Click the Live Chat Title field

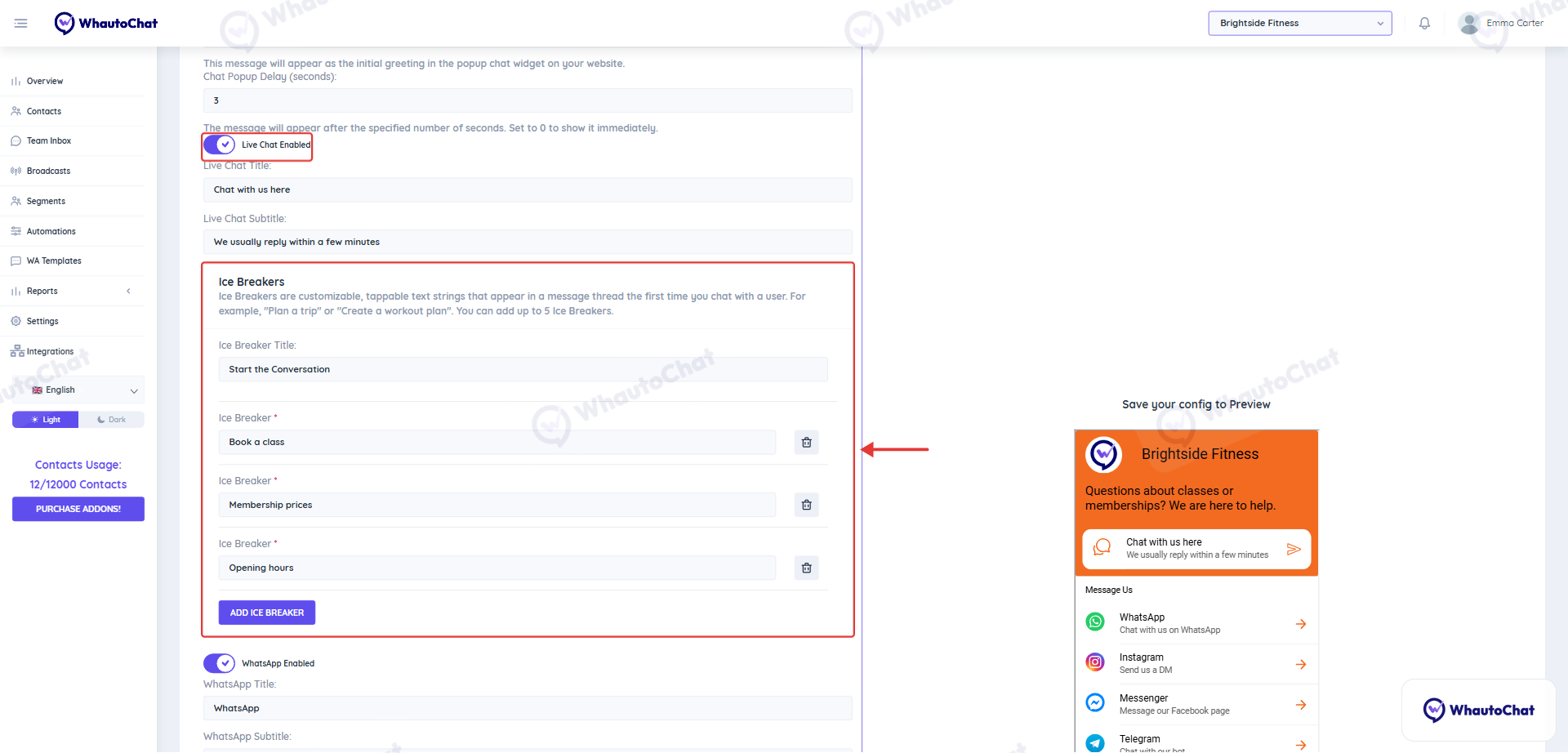tap(528, 189)
